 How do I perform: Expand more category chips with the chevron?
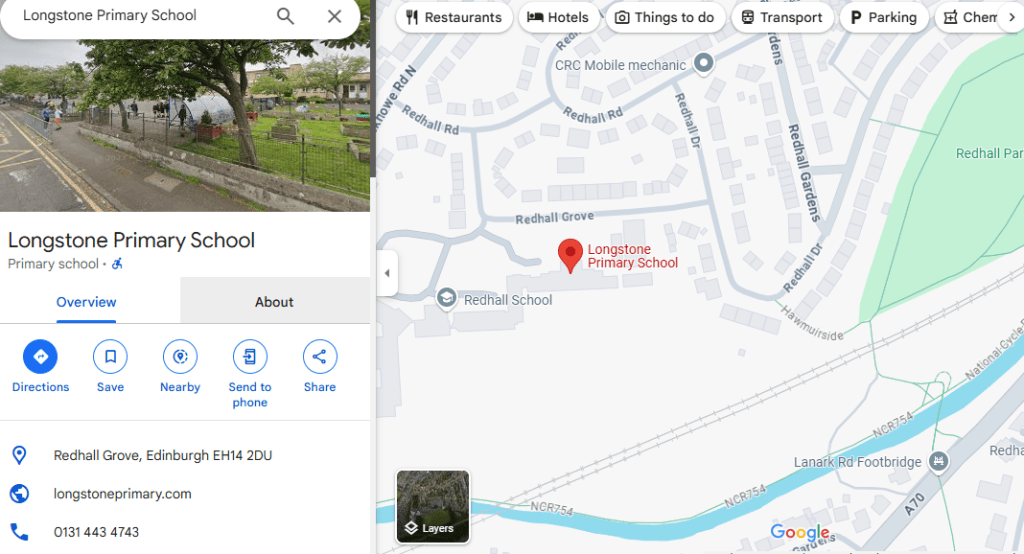click(x=1012, y=18)
